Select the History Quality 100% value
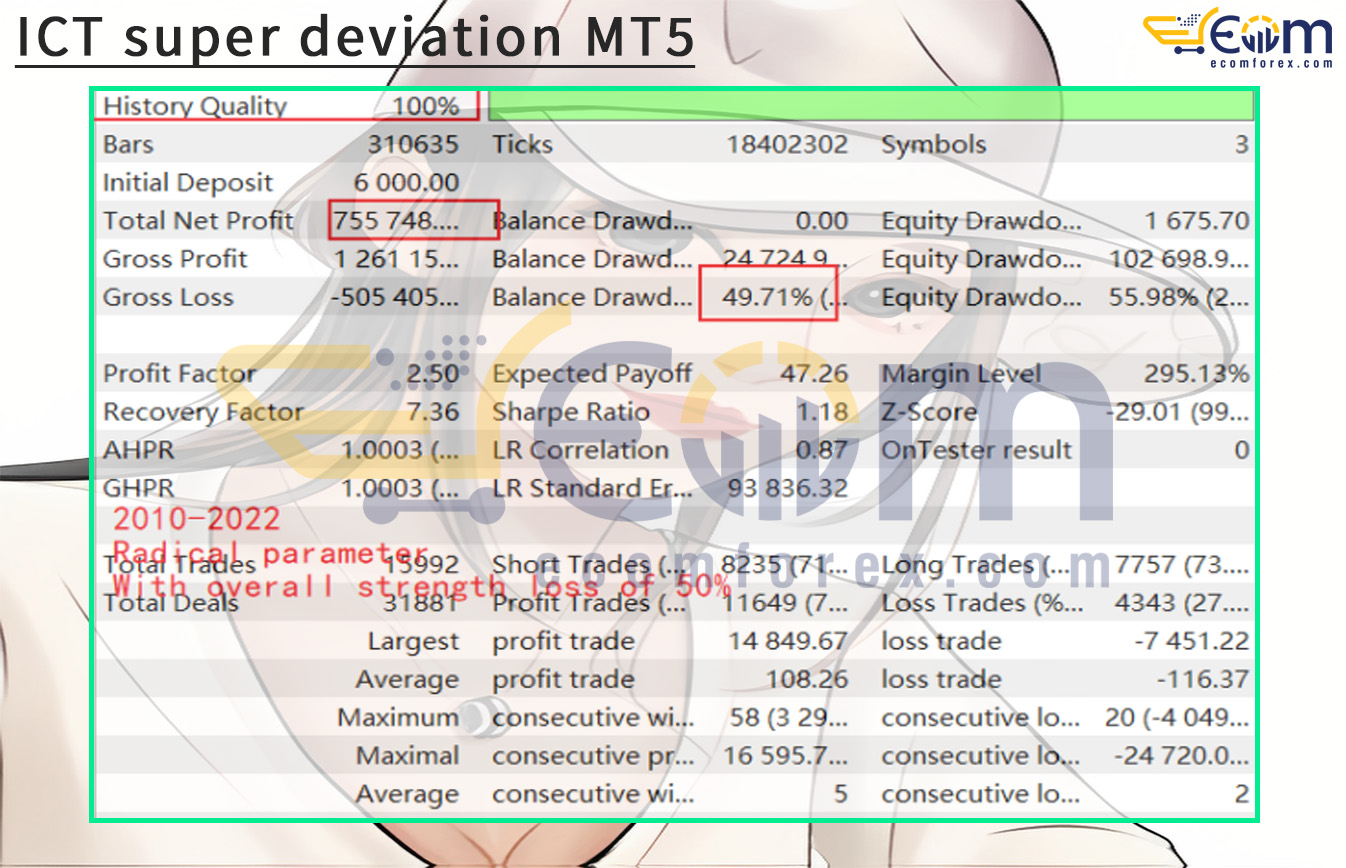 click(x=419, y=106)
